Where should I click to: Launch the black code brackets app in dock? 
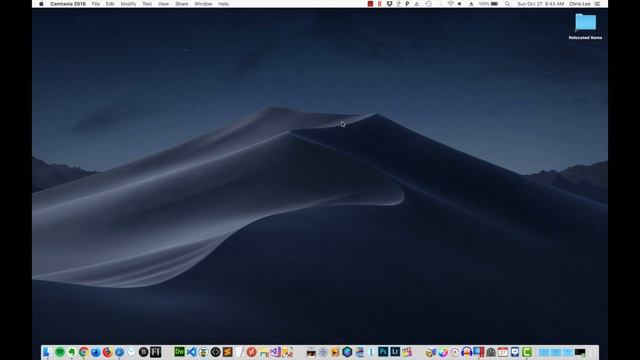(x=216, y=352)
